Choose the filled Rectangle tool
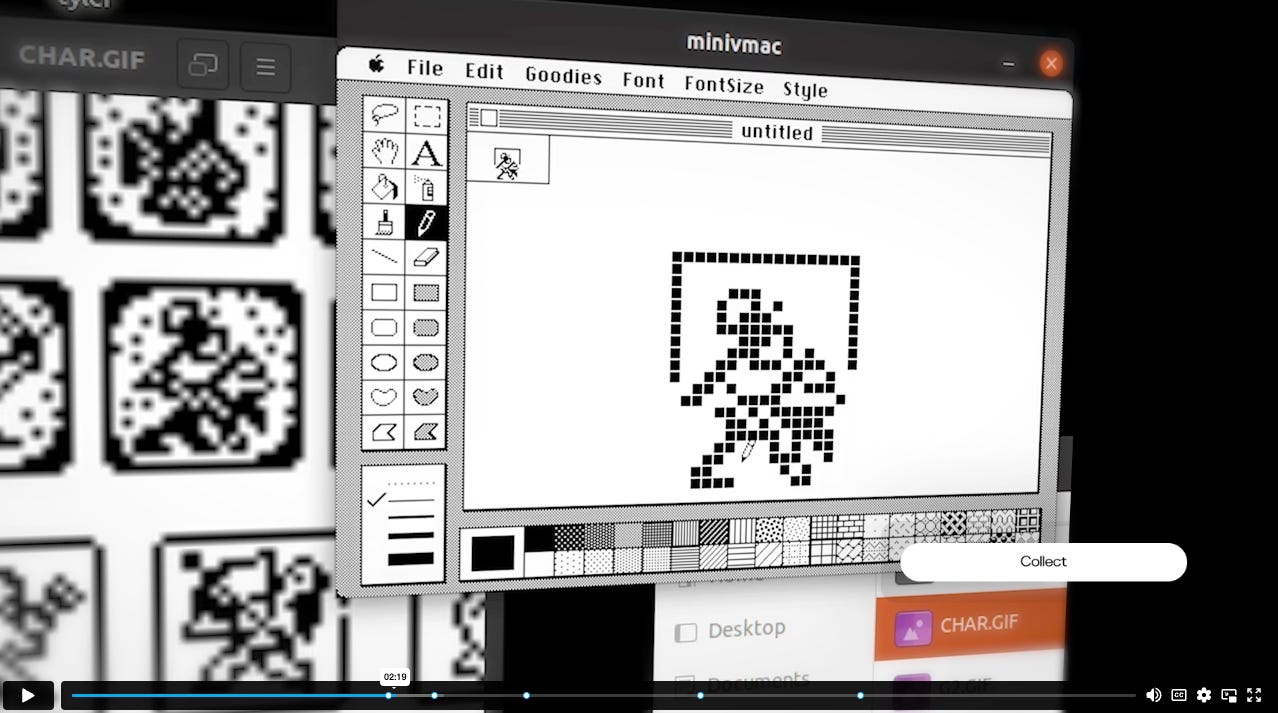Image resolution: width=1278 pixels, height=713 pixels. pos(427,293)
